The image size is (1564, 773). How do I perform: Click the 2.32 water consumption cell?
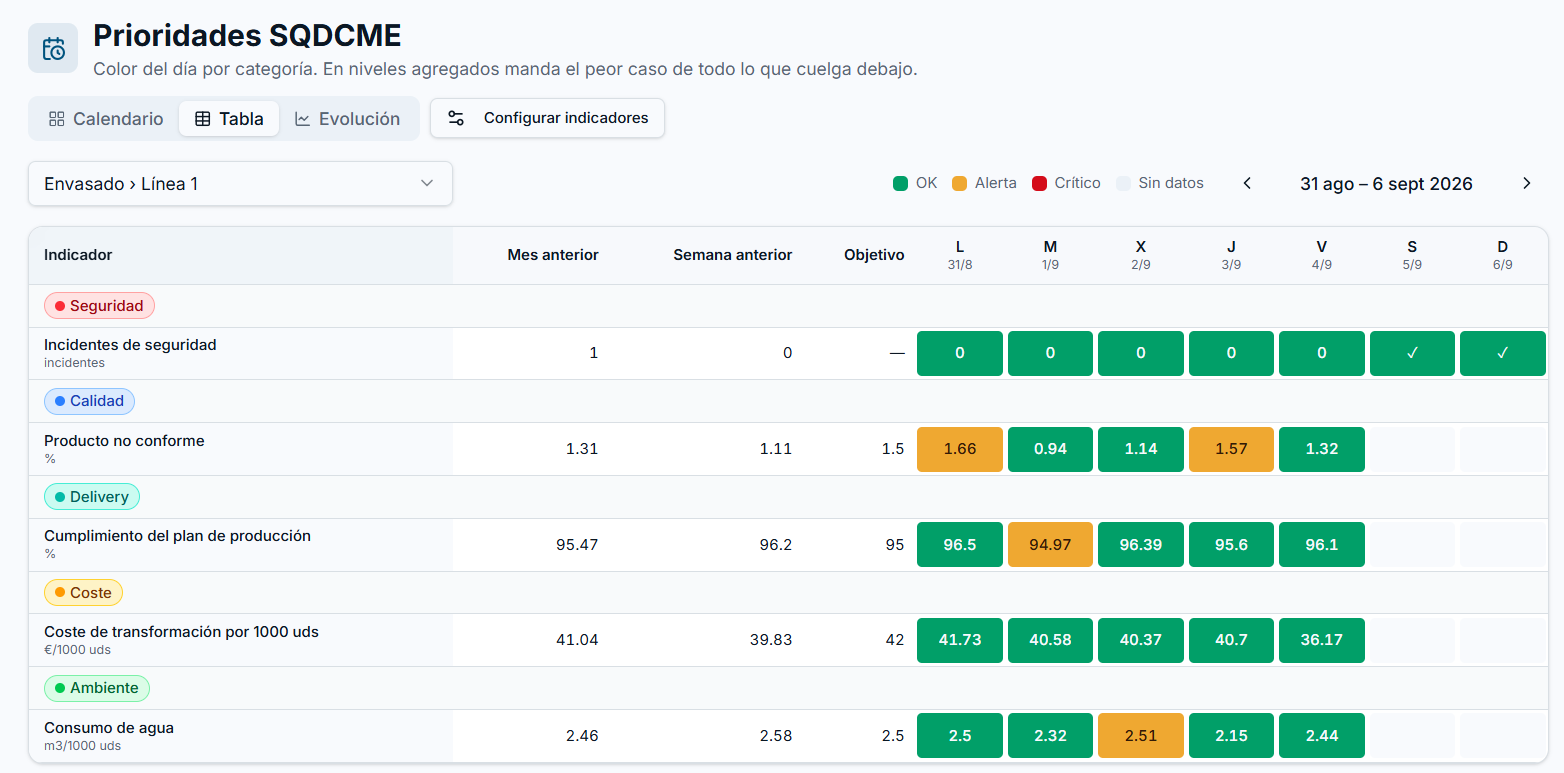pos(1050,736)
